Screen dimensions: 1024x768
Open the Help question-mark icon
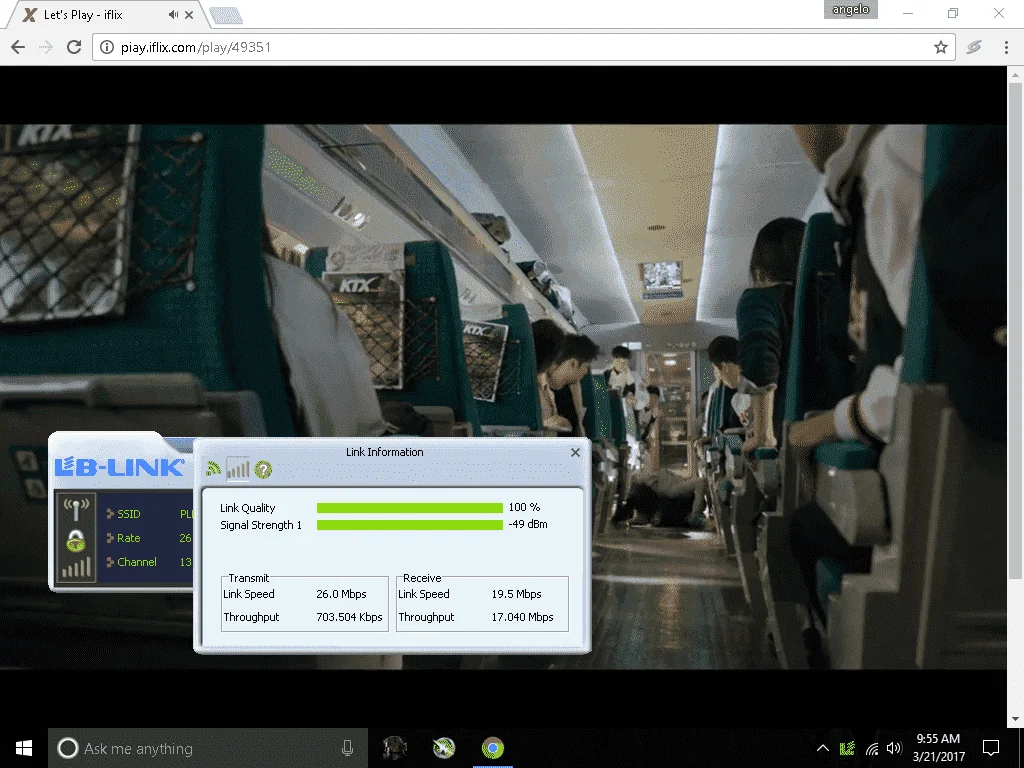coord(263,469)
